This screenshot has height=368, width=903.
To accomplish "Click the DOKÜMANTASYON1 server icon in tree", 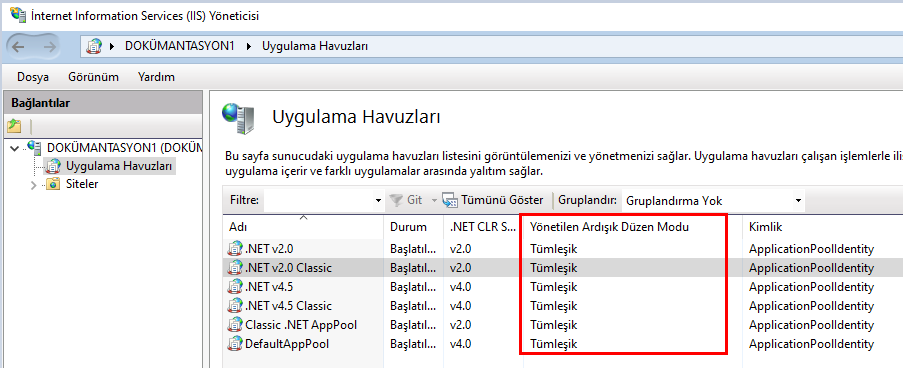I will 34,148.
